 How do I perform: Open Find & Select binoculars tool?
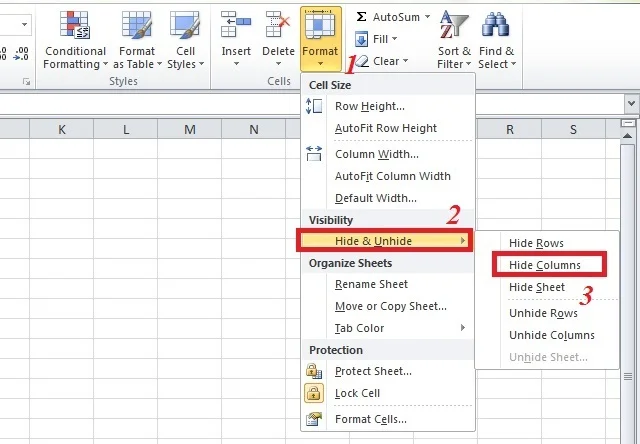point(496,40)
